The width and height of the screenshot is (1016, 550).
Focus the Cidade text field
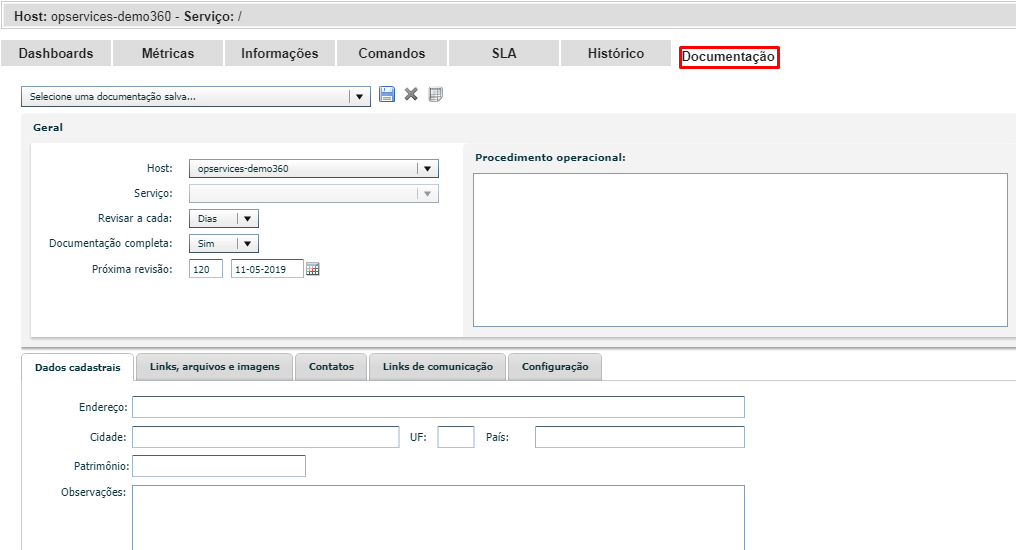pos(265,437)
